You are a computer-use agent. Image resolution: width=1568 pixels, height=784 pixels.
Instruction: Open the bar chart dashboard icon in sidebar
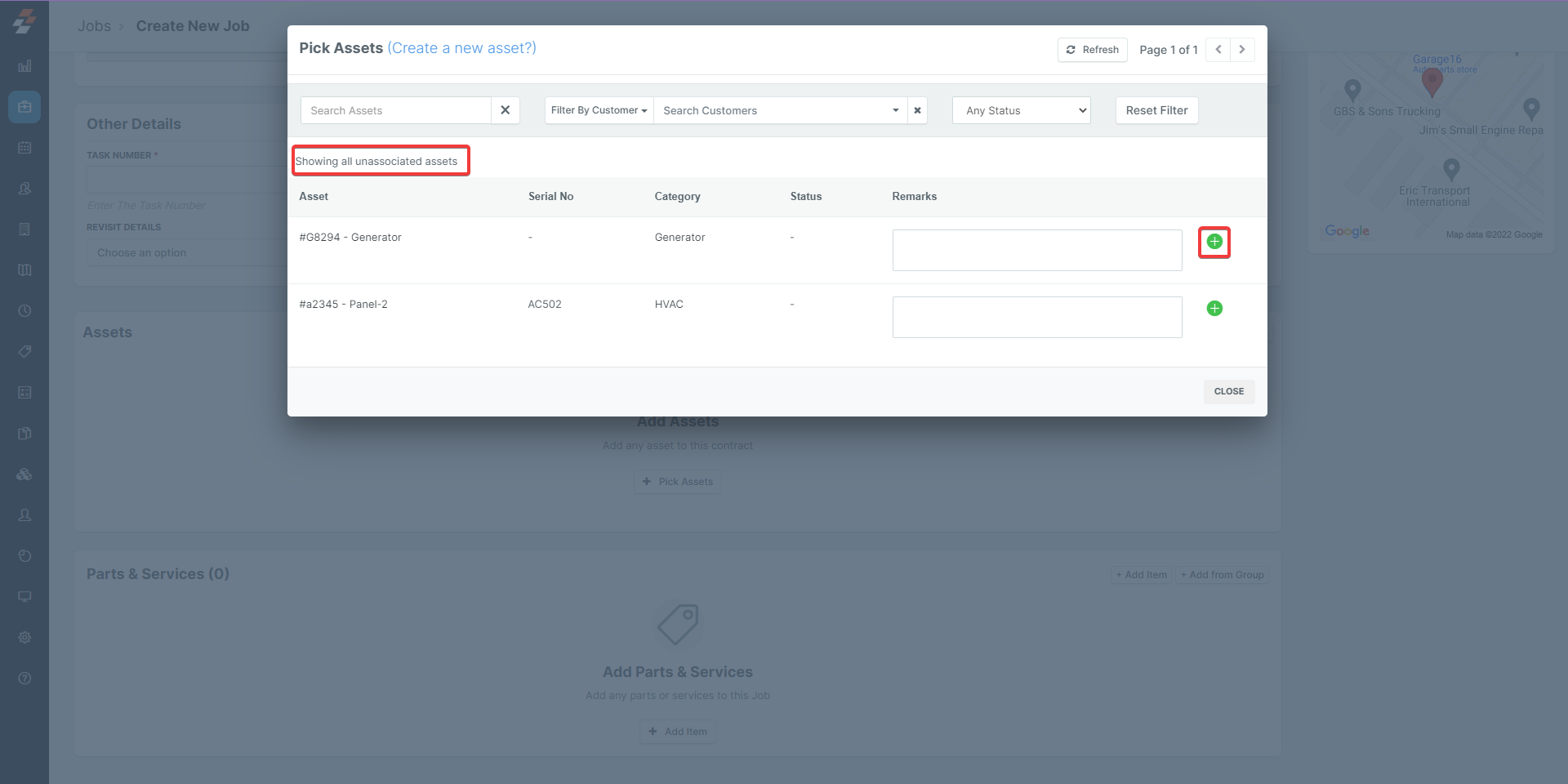24,66
